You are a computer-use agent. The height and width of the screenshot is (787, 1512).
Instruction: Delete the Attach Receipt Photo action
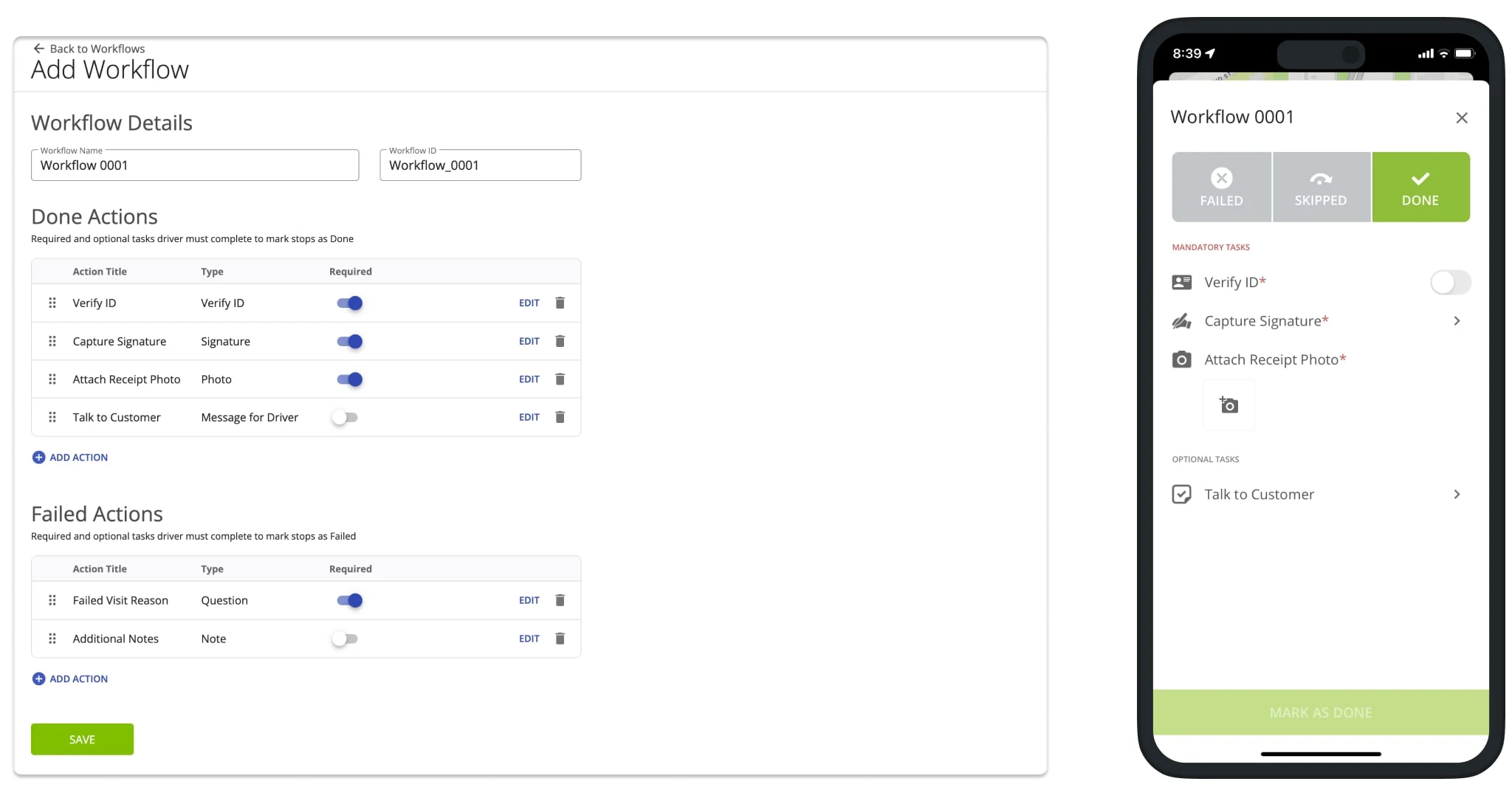[x=560, y=379]
